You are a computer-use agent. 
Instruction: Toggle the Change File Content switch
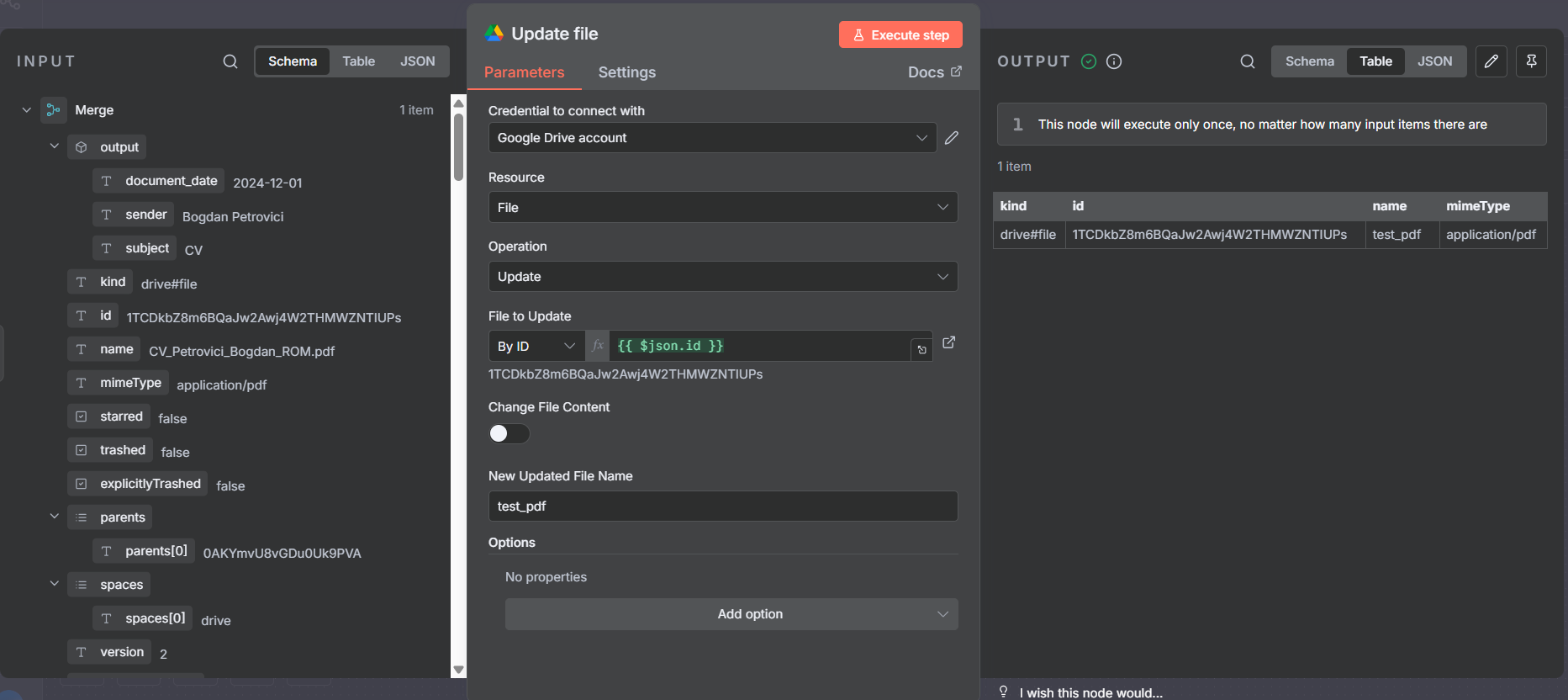(509, 433)
